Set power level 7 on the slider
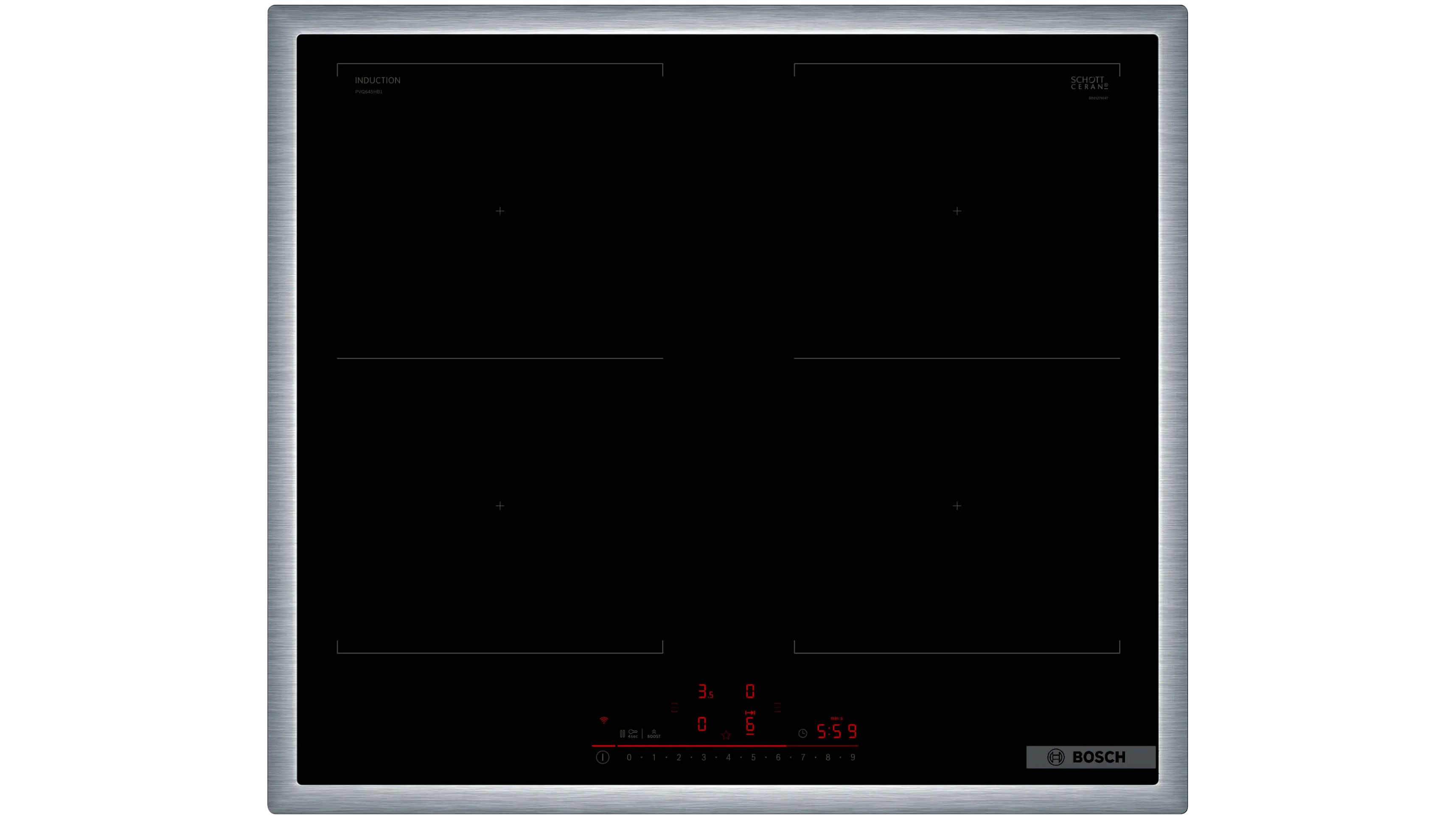 click(x=803, y=757)
